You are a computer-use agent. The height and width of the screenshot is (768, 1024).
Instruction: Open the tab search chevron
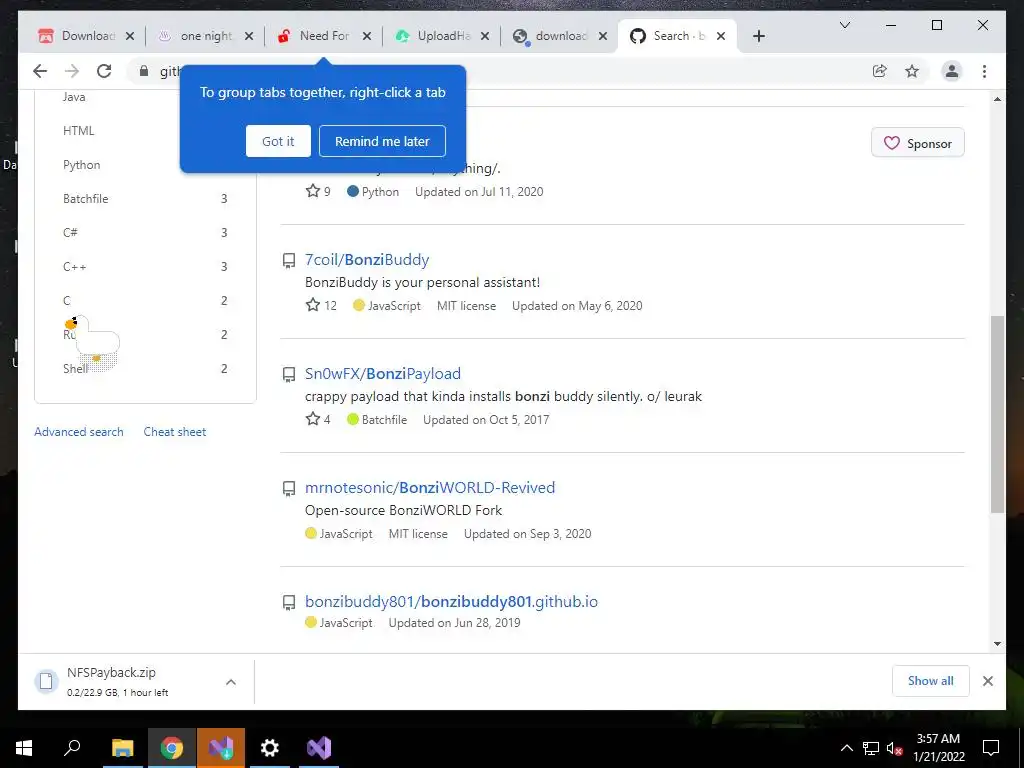(x=844, y=25)
